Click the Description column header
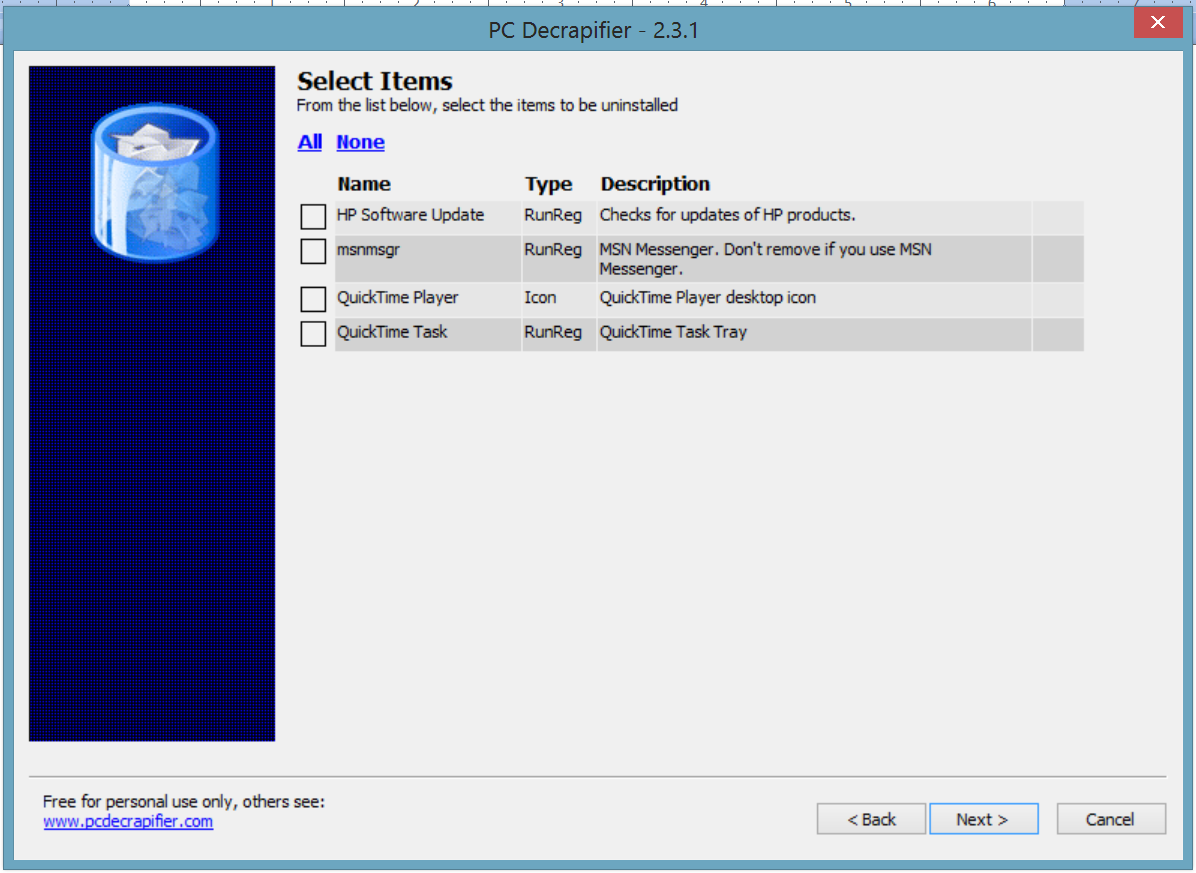 click(x=655, y=185)
